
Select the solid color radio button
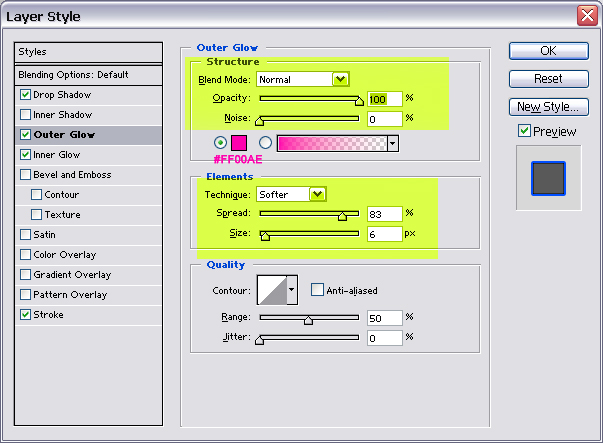point(220,143)
